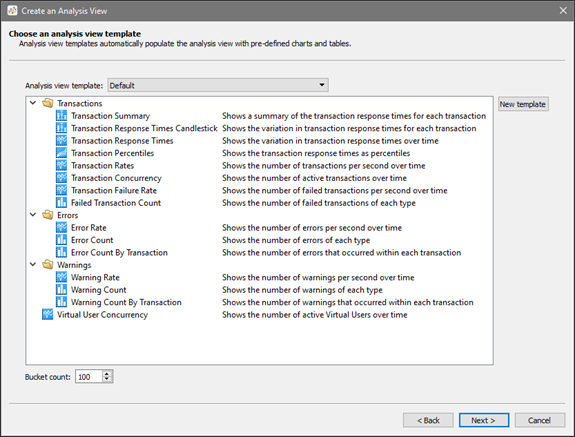Go back with the Back button

coord(428,420)
